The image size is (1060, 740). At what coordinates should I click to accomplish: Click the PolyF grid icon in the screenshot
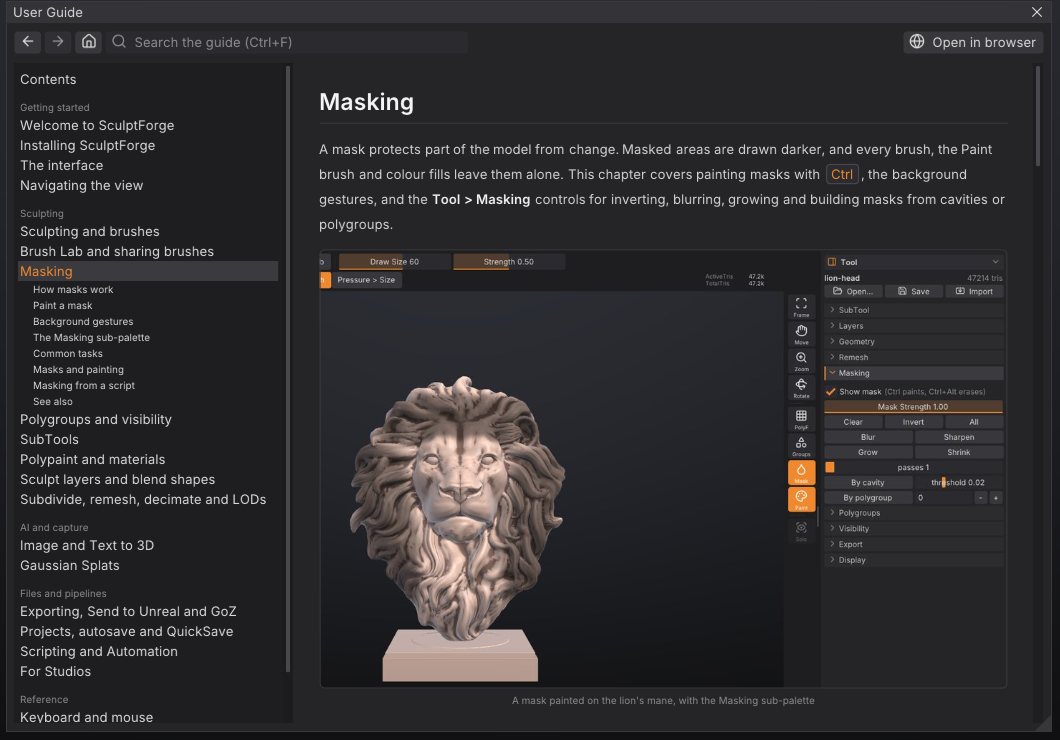click(x=801, y=419)
